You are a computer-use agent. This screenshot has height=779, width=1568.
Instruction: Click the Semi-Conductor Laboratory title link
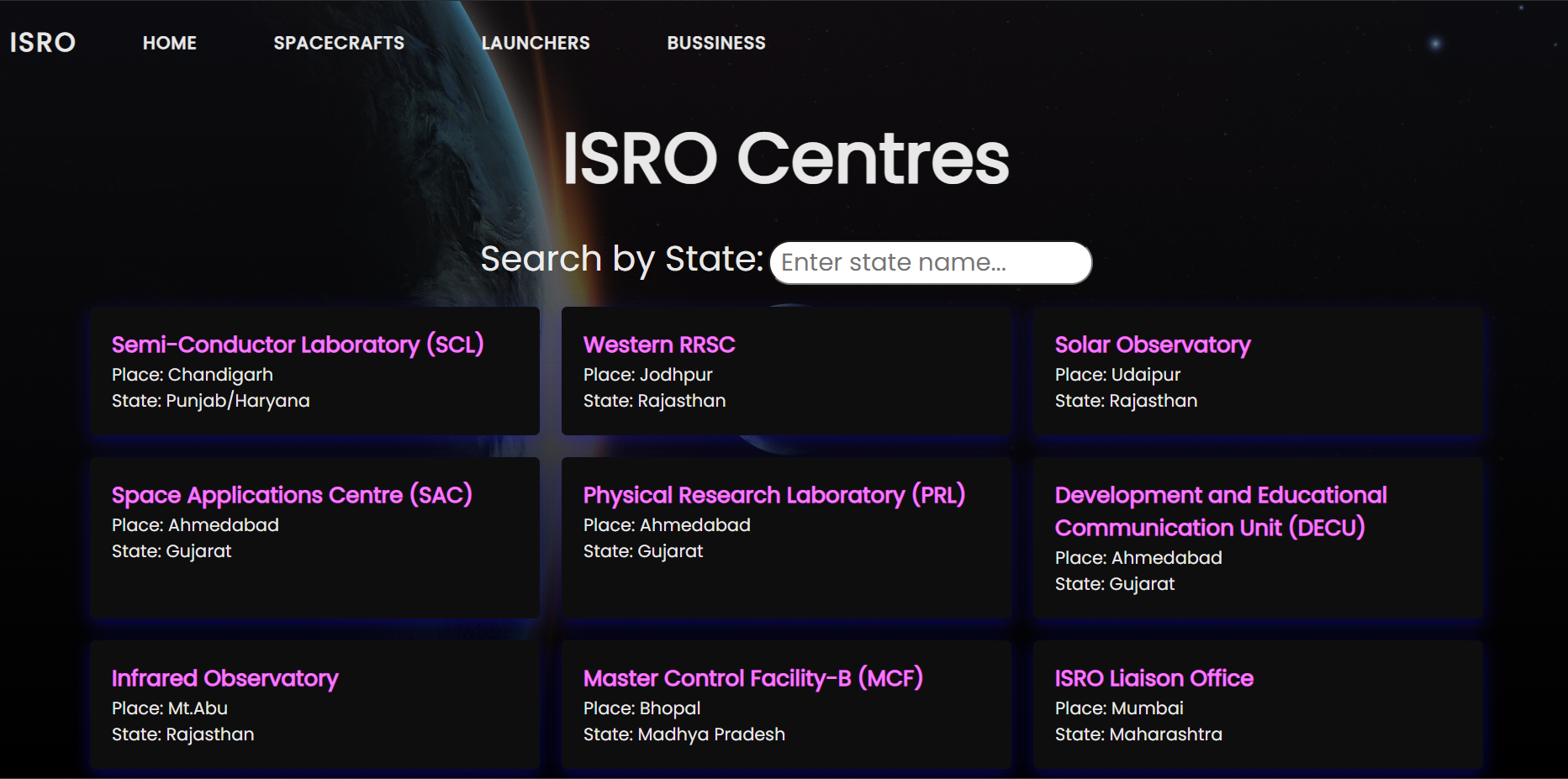tap(298, 344)
